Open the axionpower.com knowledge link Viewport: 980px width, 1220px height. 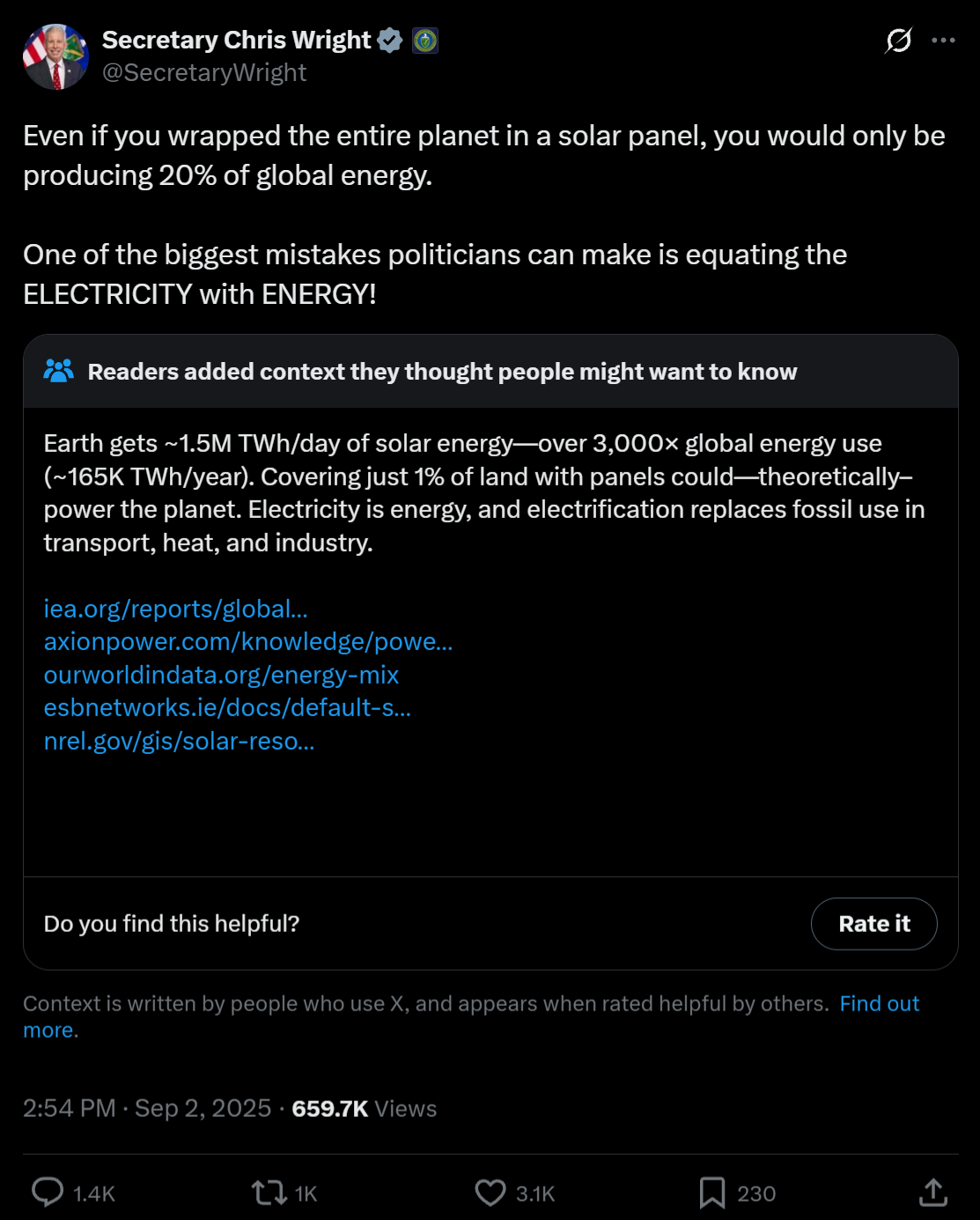pyautogui.click(x=248, y=642)
